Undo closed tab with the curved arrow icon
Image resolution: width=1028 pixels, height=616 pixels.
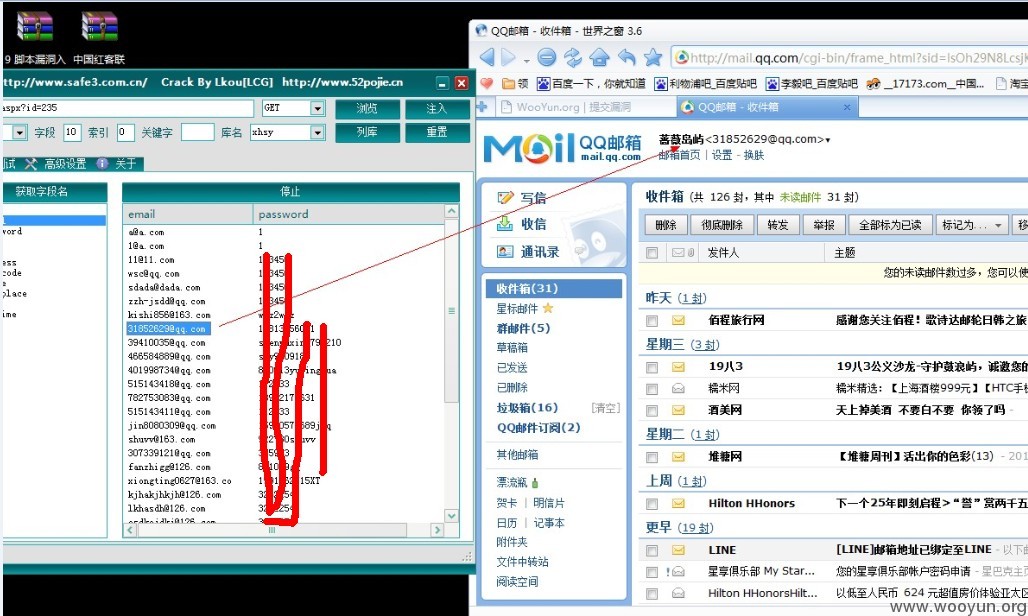[x=627, y=58]
